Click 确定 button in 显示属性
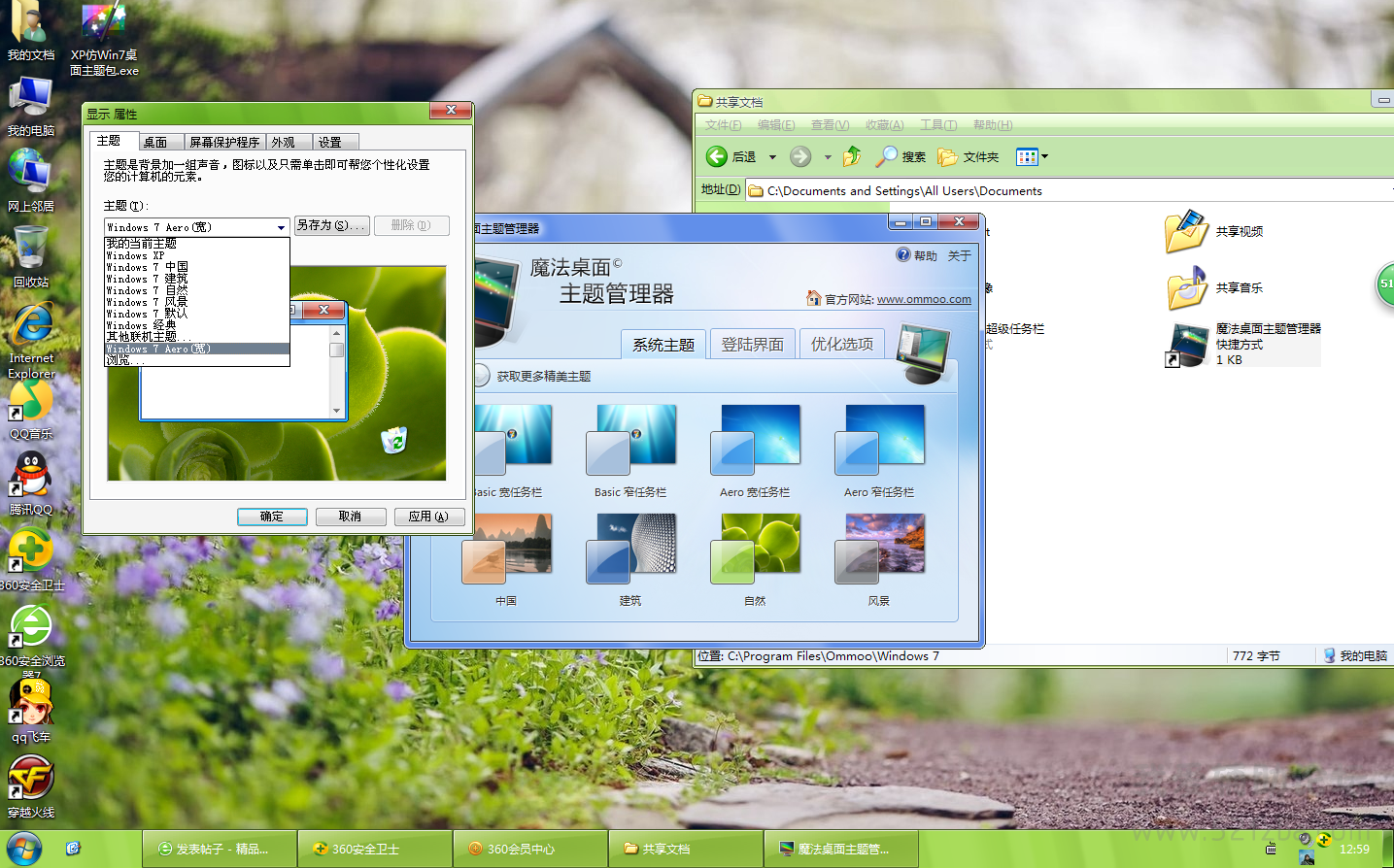1394x868 pixels. tap(272, 517)
